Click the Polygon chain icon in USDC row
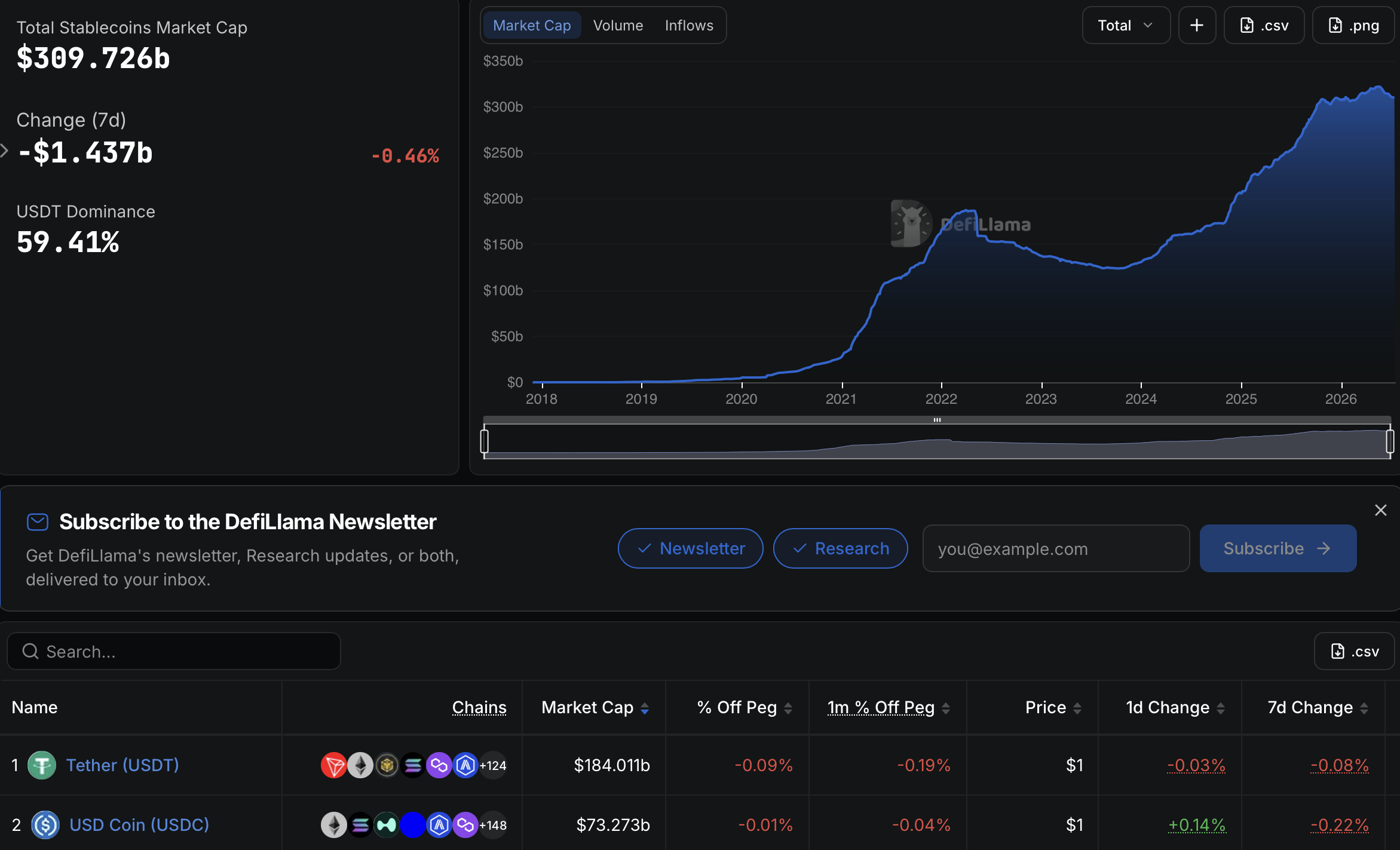Viewport: 1400px width, 850px height. 465,825
